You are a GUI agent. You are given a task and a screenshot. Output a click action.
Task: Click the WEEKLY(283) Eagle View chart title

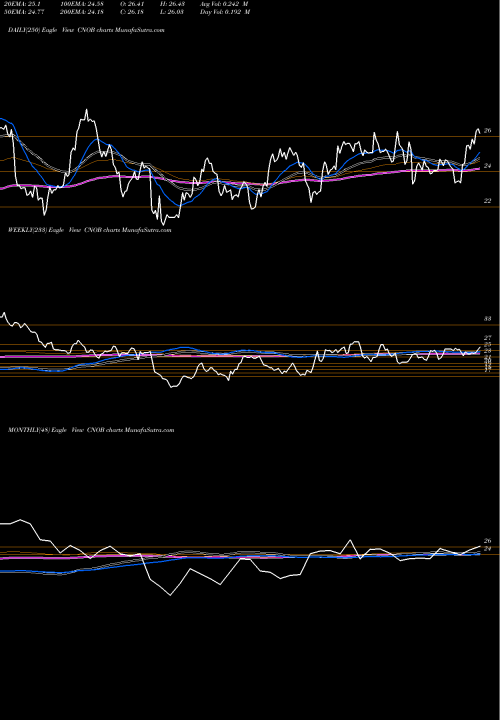[x=90, y=230]
